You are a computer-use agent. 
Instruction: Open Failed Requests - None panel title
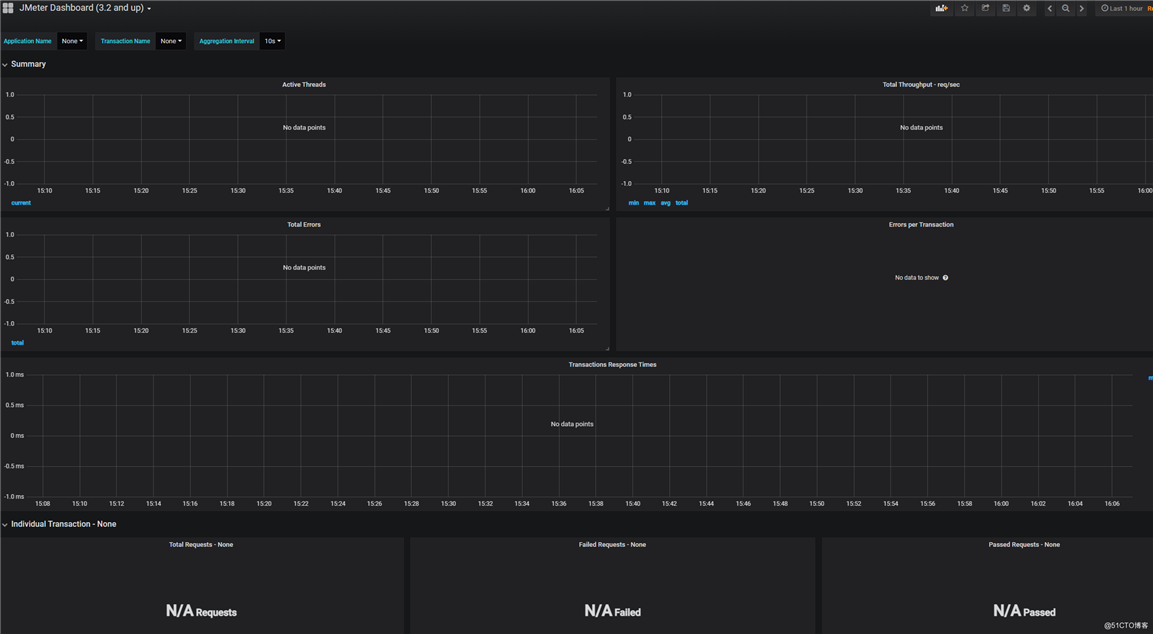[612, 545]
